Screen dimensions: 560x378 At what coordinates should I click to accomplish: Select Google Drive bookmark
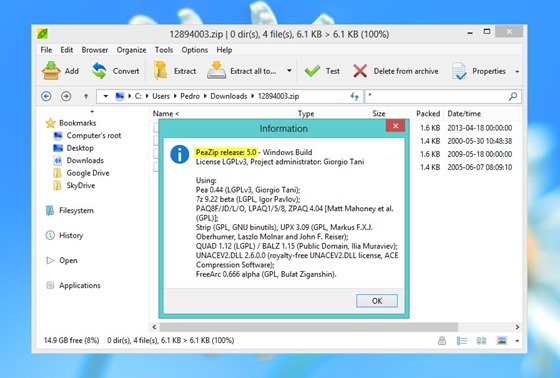tap(88, 173)
